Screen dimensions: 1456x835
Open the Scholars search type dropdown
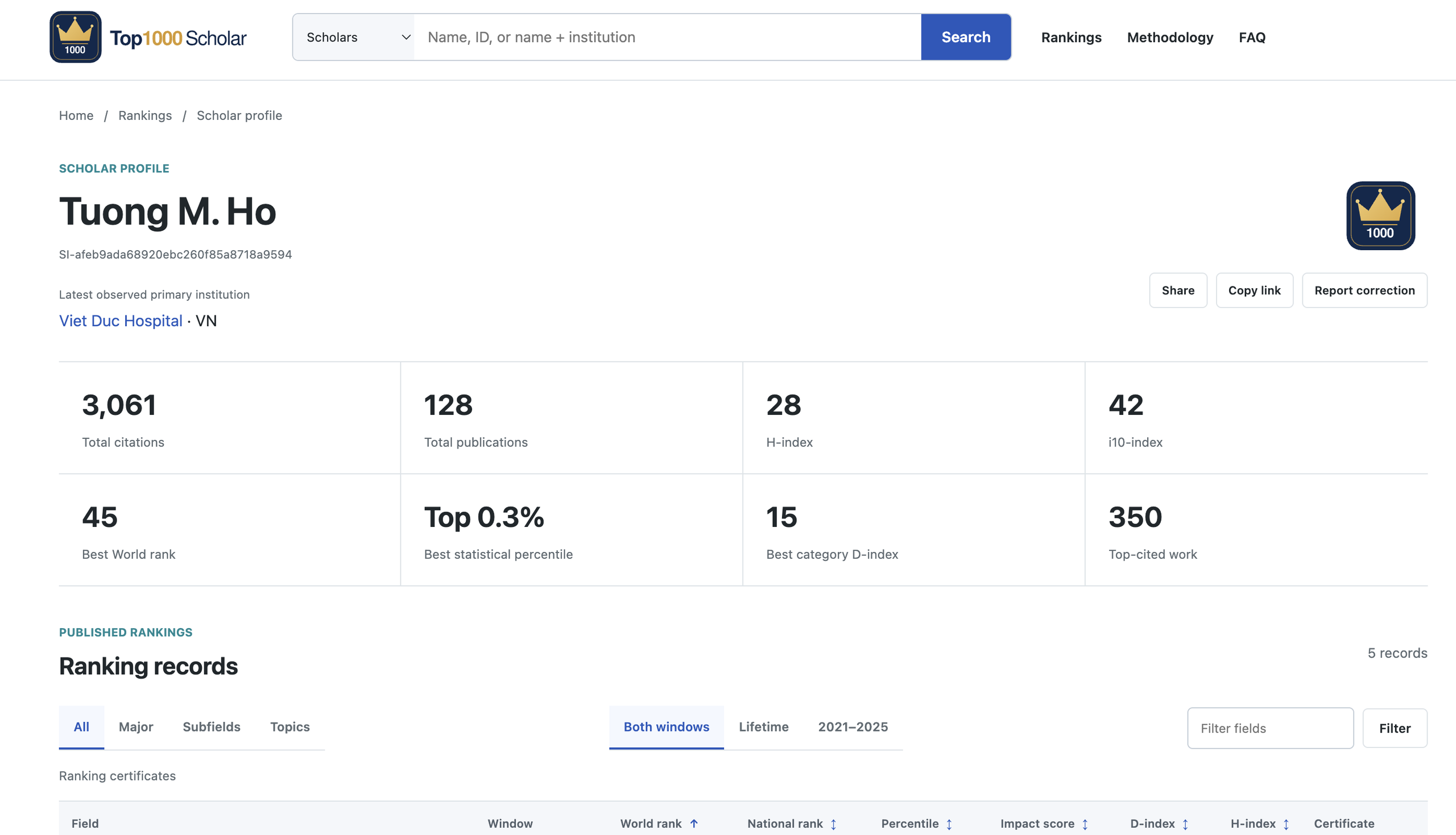[x=353, y=38]
